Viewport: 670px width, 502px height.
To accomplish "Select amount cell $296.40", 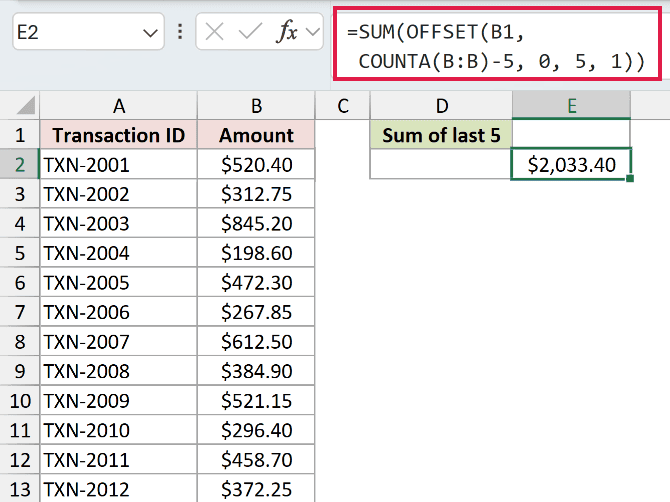I will [x=256, y=430].
